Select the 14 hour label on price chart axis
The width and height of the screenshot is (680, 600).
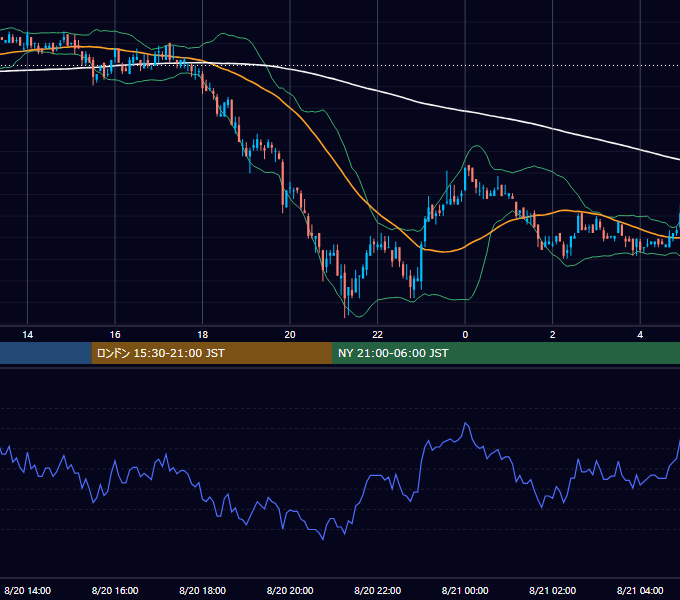tap(27, 335)
